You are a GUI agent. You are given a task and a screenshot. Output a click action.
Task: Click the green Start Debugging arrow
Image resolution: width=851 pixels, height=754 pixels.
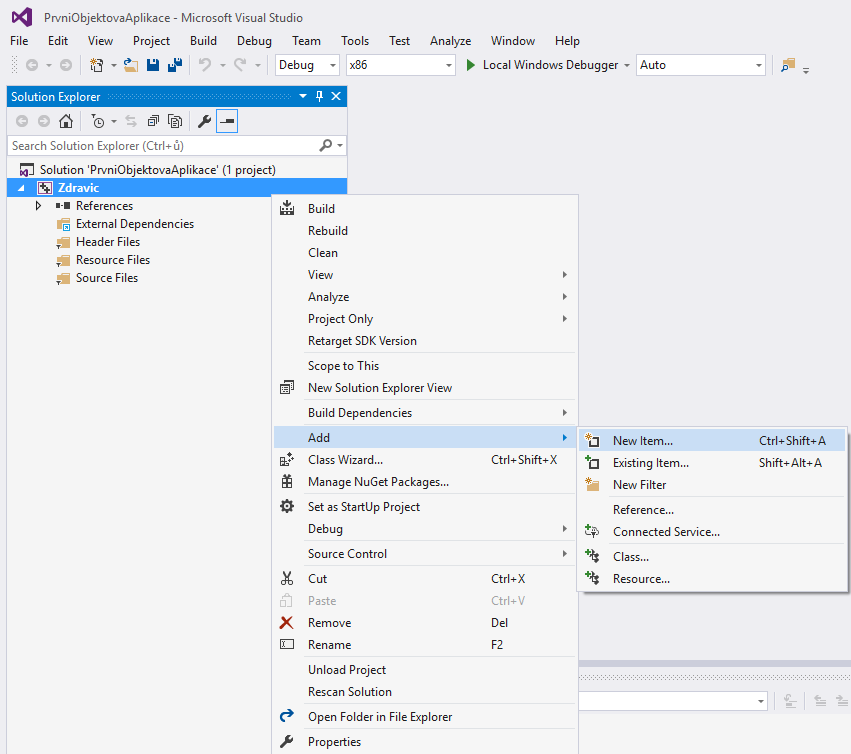[x=471, y=65]
